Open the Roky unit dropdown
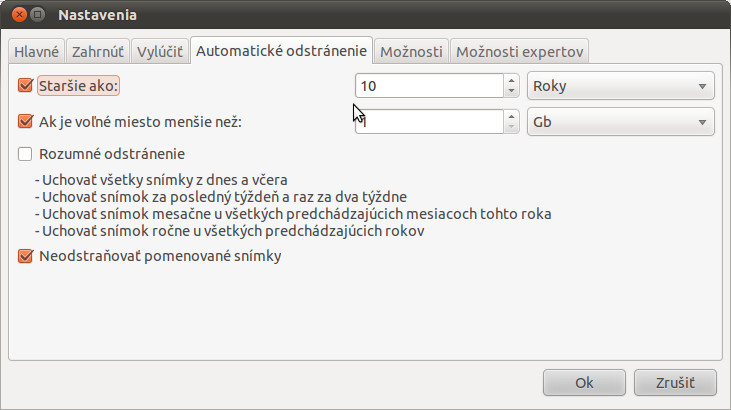Viewport: 731px width, 410px height. click(x=620, y=87)
